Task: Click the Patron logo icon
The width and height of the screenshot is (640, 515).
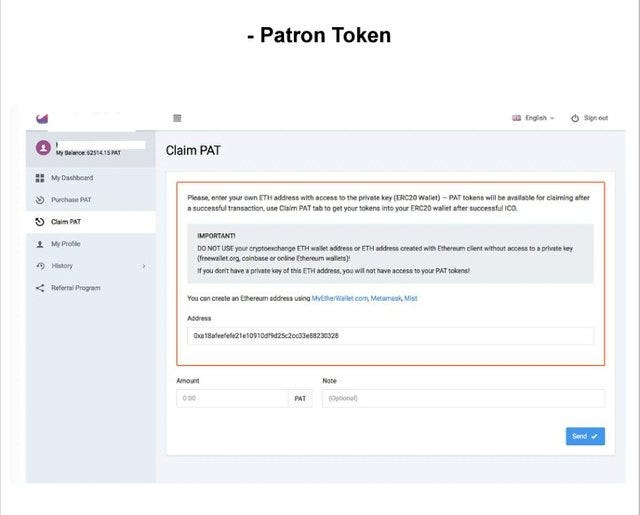Action: [41, 118]
